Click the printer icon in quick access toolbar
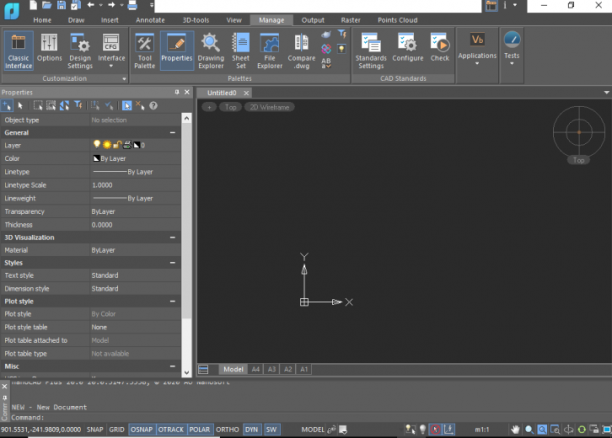The width and height of the screenshot is (612, 438). pyautogui.click(x=133, y=5)
